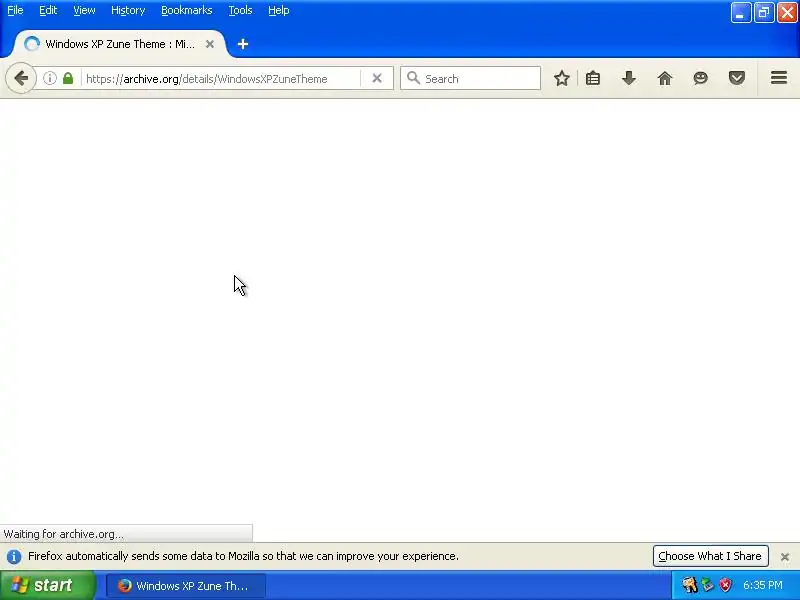Minimize the Firefox window
Viewport: 800px width, 600px height.
740,13
